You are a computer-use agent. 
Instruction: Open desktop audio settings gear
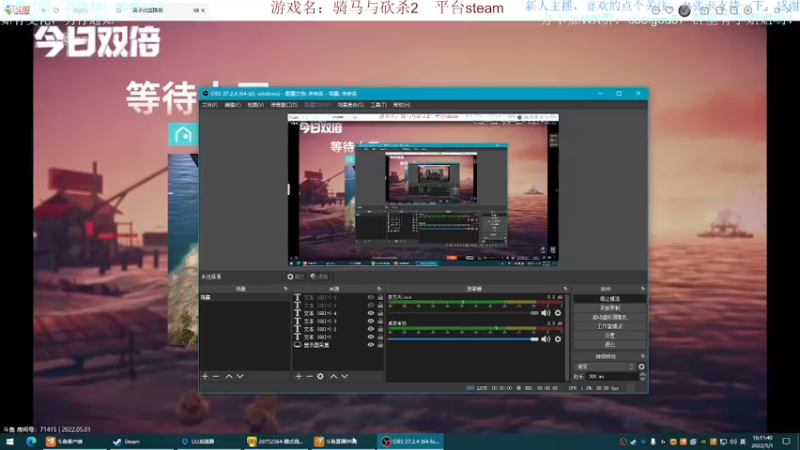[558, 339]
